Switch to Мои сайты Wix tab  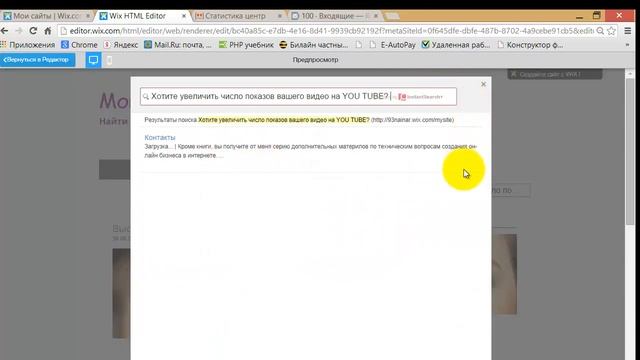tap(46, 16)
